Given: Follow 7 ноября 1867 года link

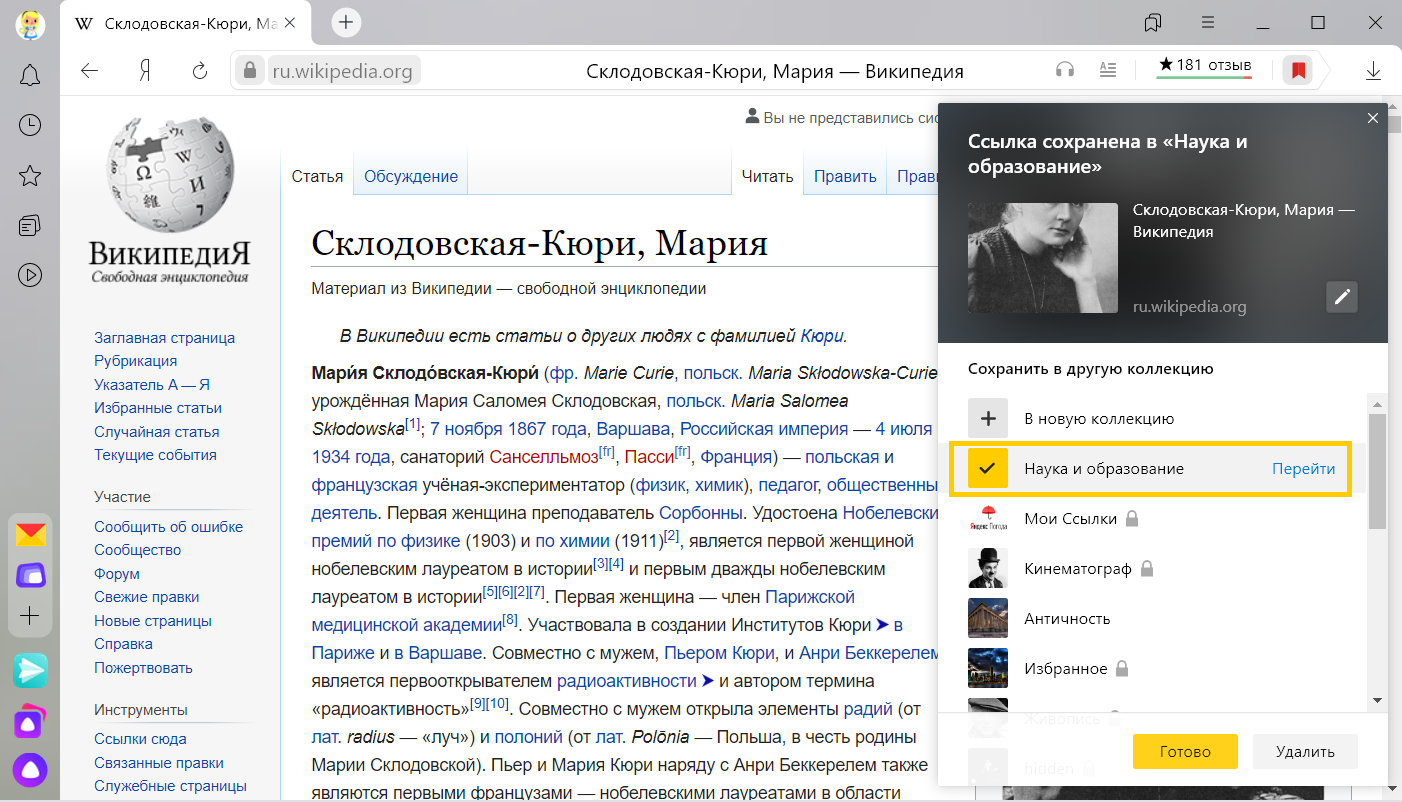Looking at the screenshot, I should tap(509, 429).
